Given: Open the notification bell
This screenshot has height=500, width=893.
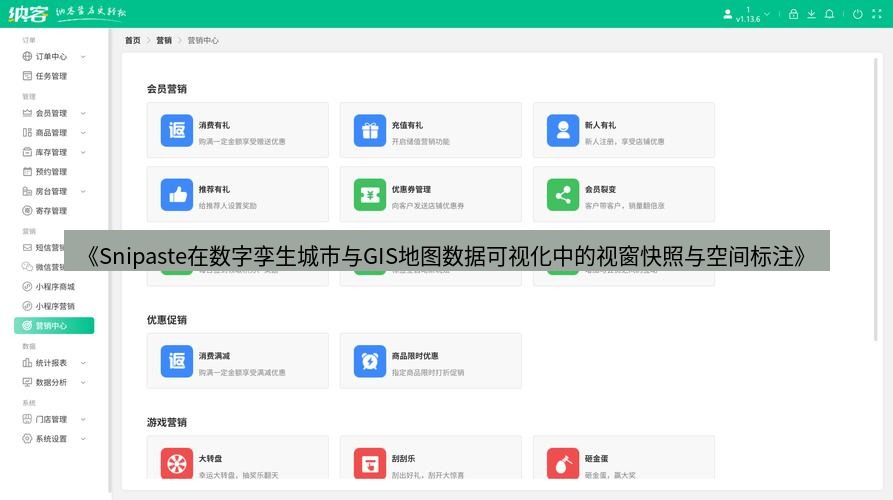Looking at the screenshot, I should pos(829,14).
